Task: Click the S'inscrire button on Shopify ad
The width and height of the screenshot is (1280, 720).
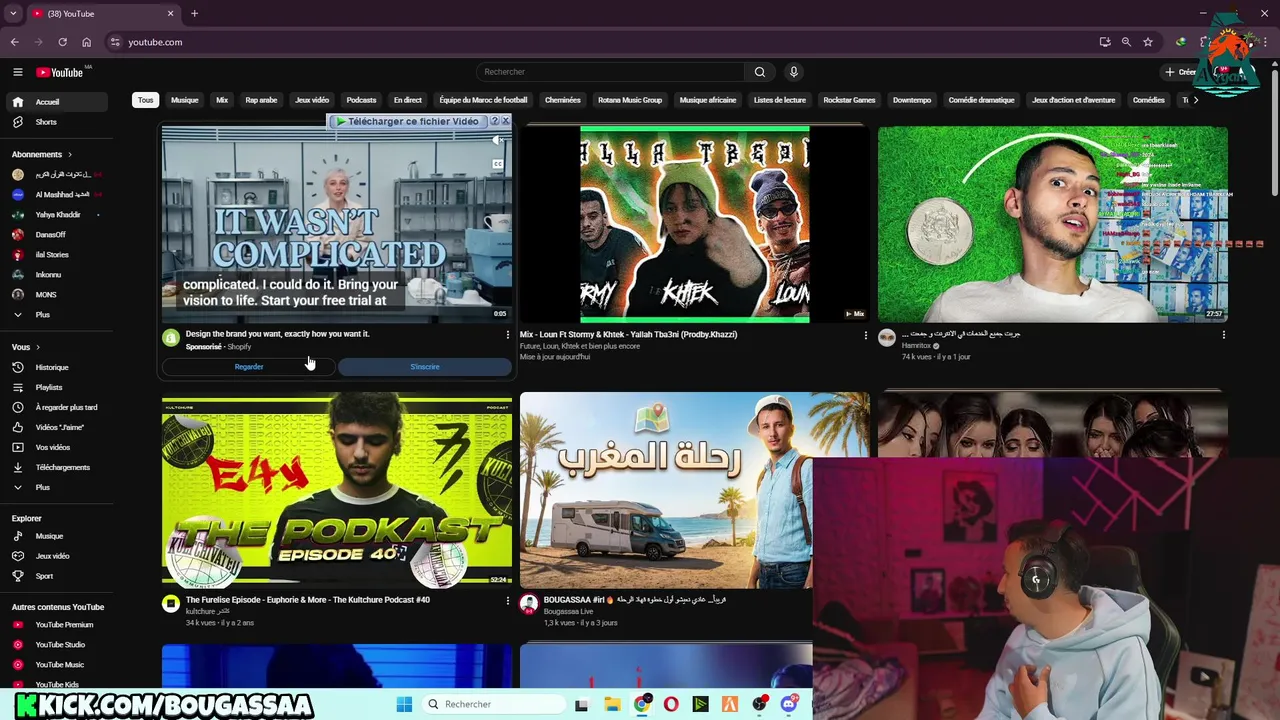Action: tap(425, 367)
